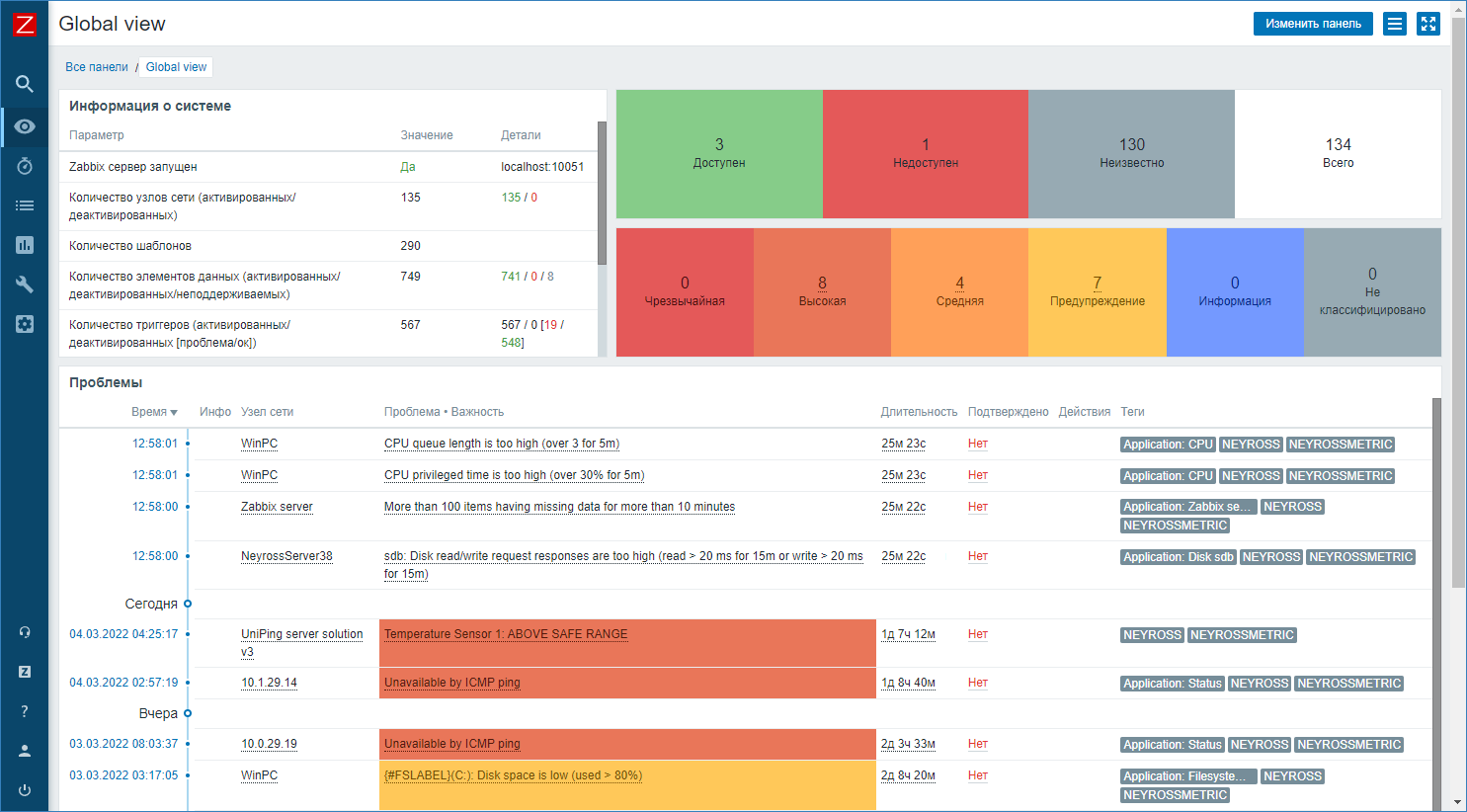
Task: Select the Global view breadcrumb tab
Action: pos(177,67)
